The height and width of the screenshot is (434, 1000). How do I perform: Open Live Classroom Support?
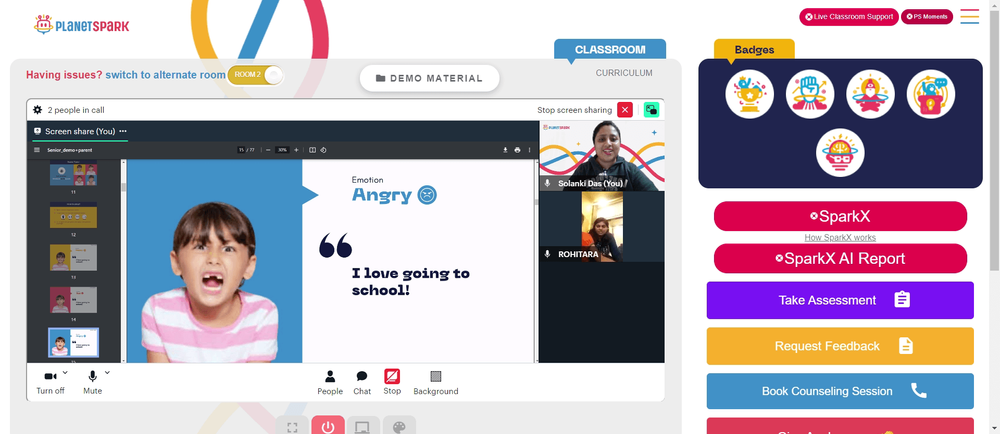849,17
